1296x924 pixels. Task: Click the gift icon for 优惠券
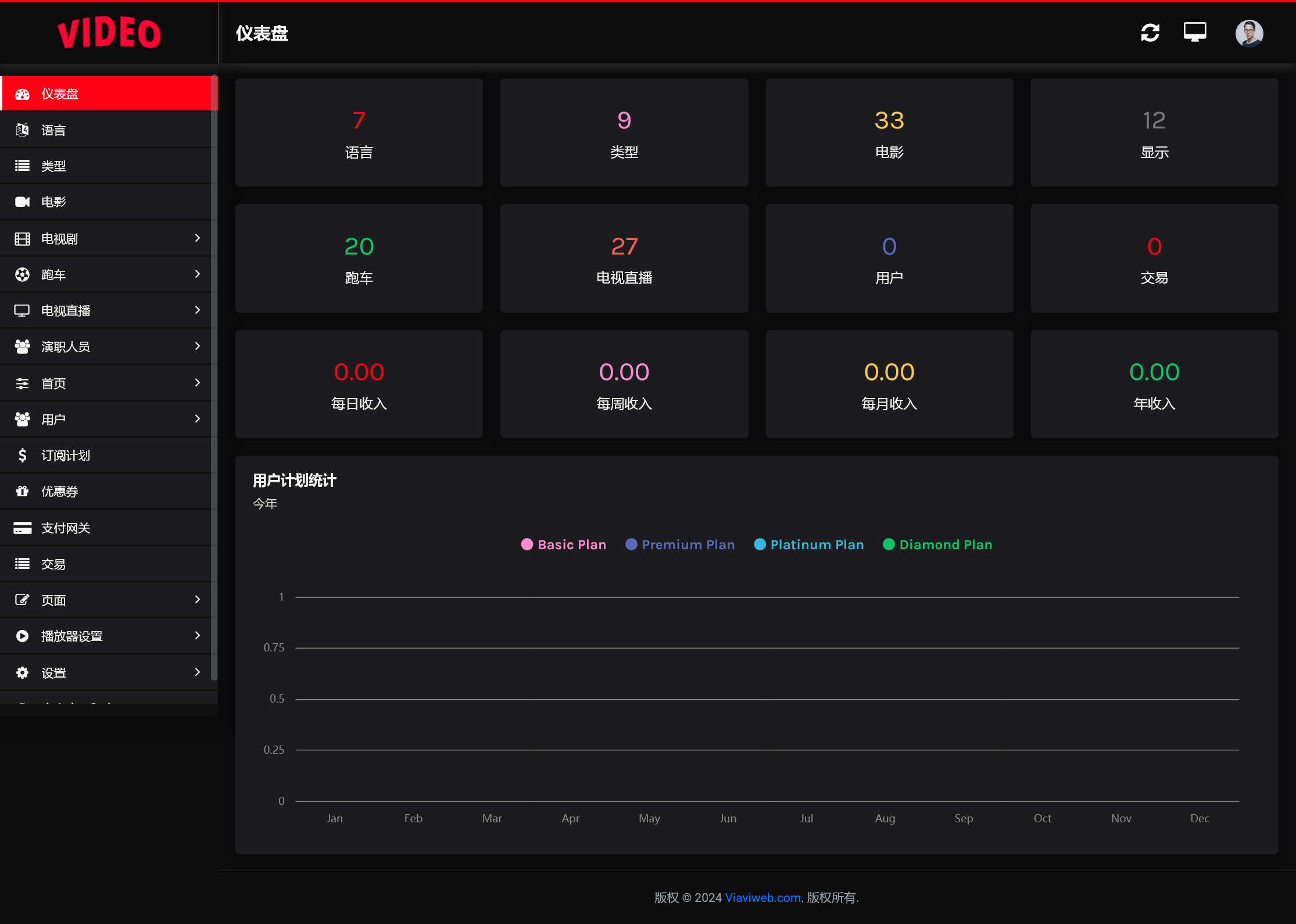(22, 491)
